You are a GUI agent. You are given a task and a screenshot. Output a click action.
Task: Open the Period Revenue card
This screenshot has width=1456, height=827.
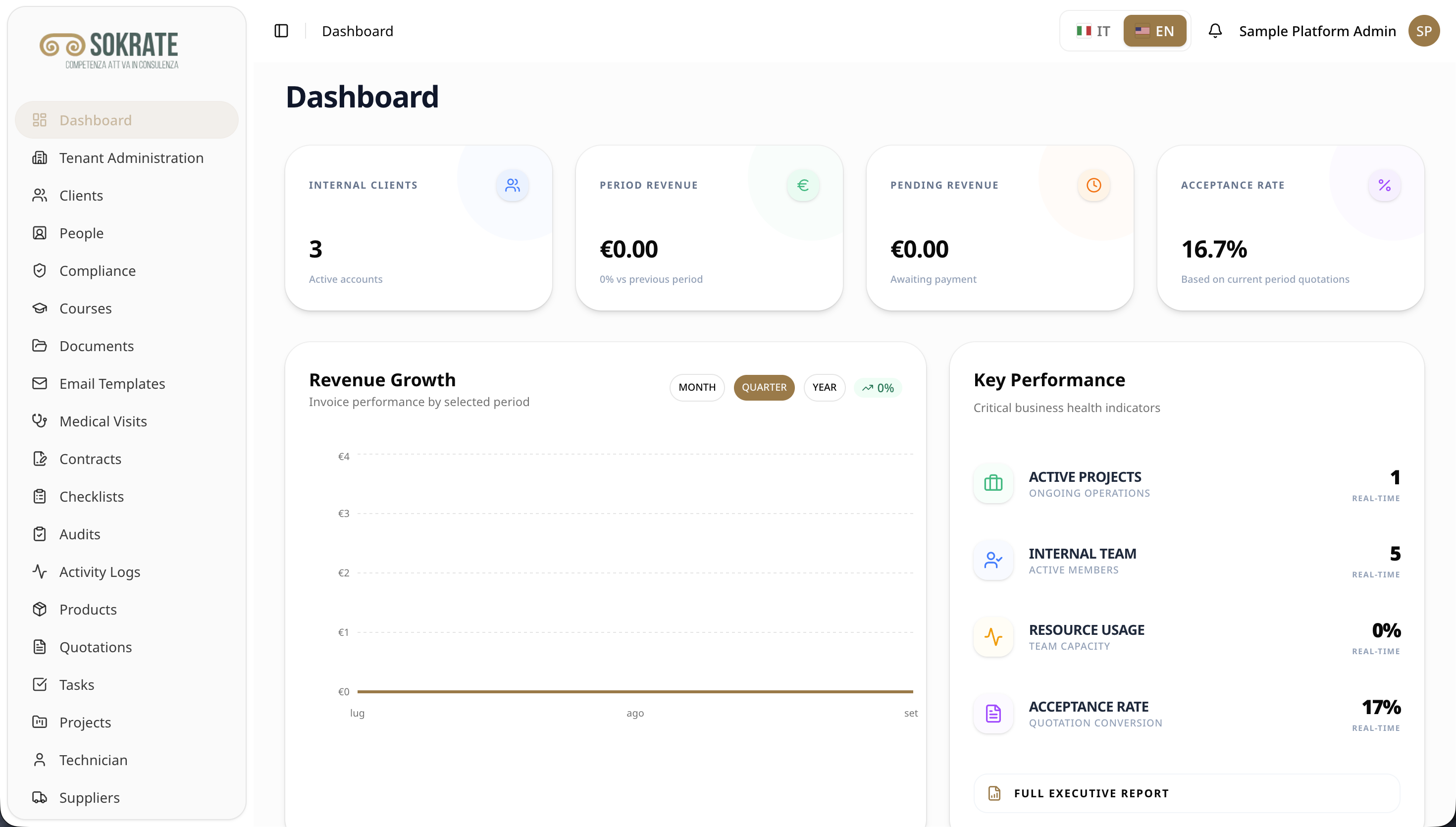click(709, 228)
